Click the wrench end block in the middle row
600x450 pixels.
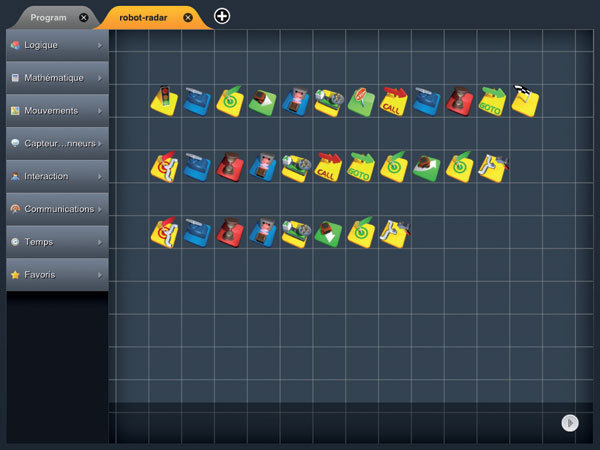(x=493, y=168)
